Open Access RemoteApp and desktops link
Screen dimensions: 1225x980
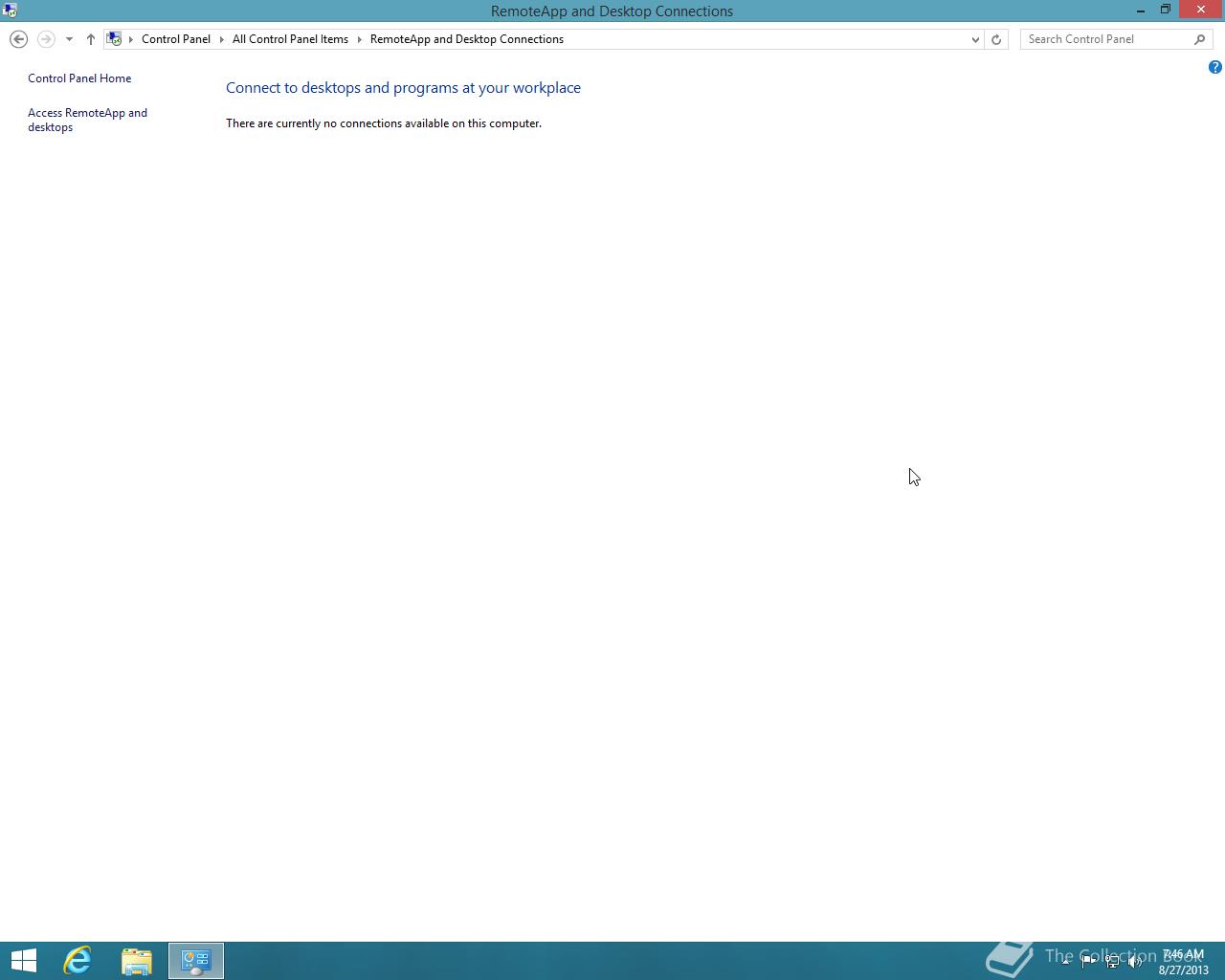point(87,120)
